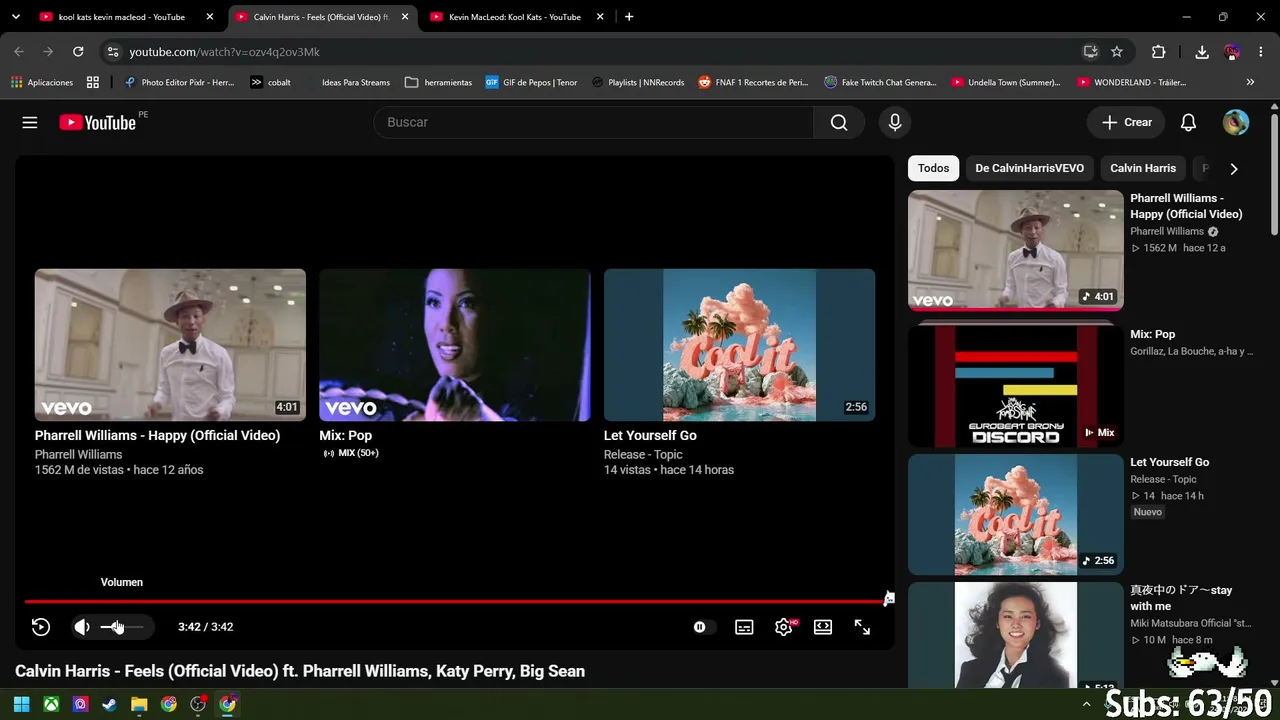
Task: Go back in the browser
Action: (19, 52)
